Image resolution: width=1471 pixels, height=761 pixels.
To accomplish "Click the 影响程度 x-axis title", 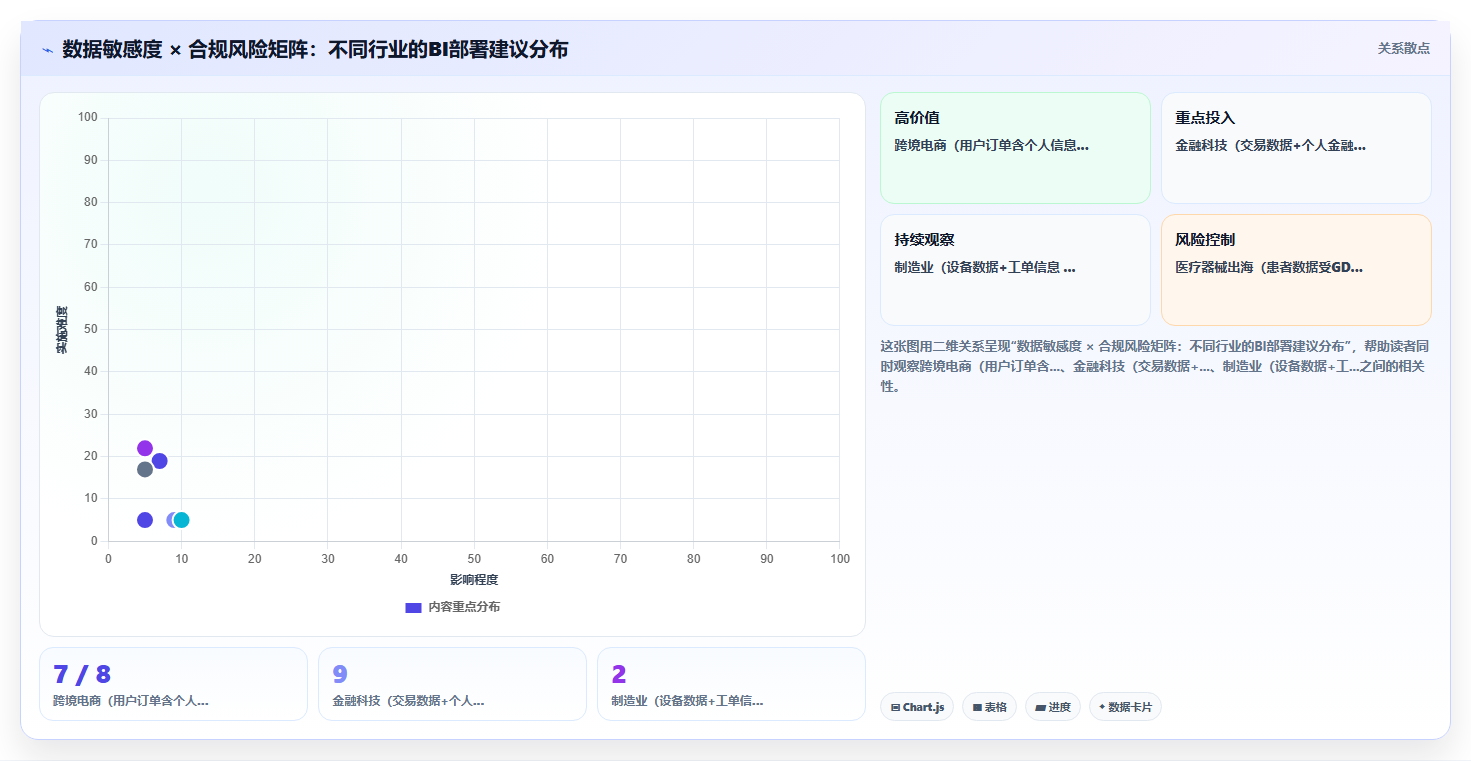I will click(x=474, y=580).
